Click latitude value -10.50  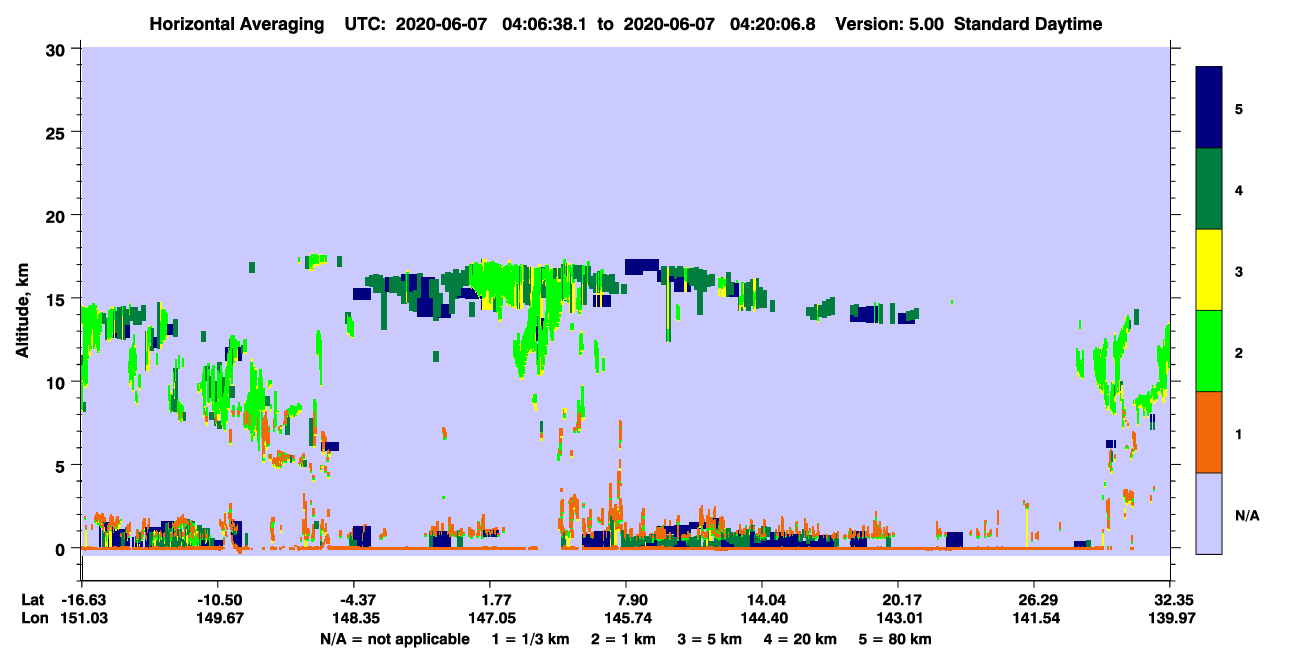tap(218, 600)
